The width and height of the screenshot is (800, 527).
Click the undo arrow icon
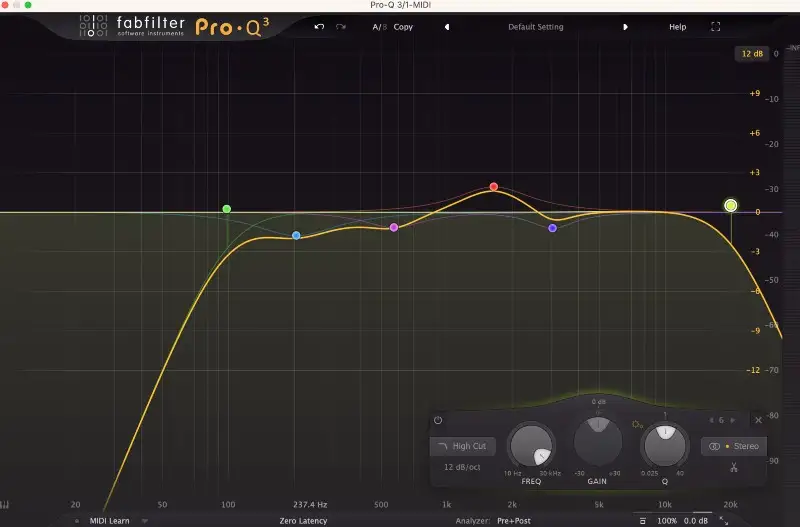(319, 27)
